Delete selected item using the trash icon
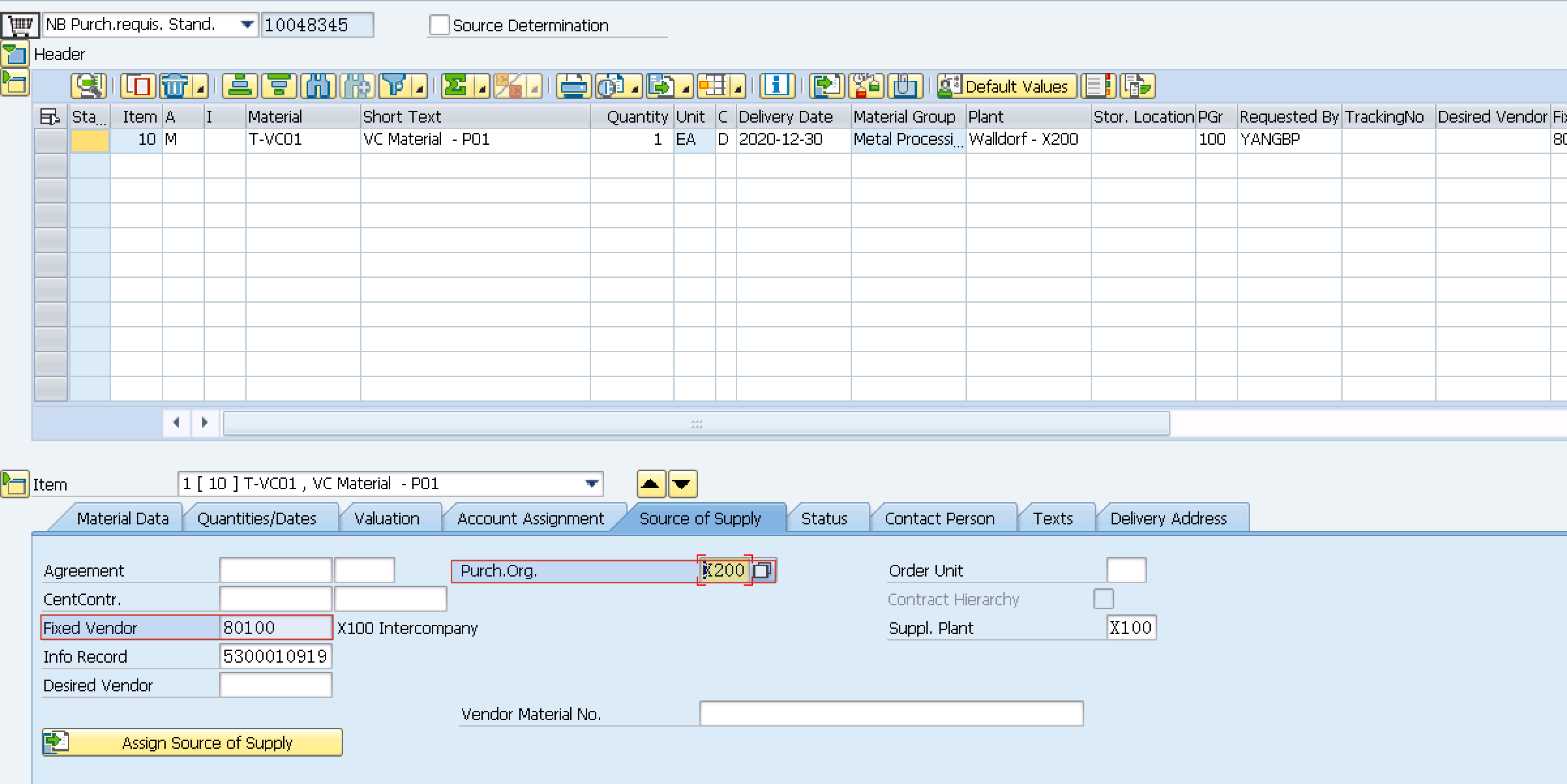1567x784 pixels. click(x=175, y=85)
